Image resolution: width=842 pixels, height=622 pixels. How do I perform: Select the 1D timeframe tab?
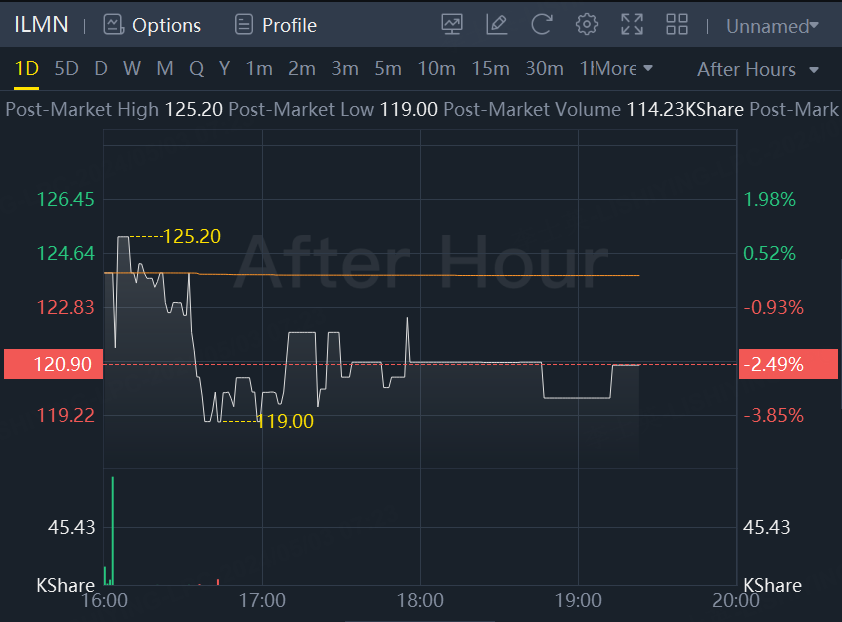click(27, 69)
